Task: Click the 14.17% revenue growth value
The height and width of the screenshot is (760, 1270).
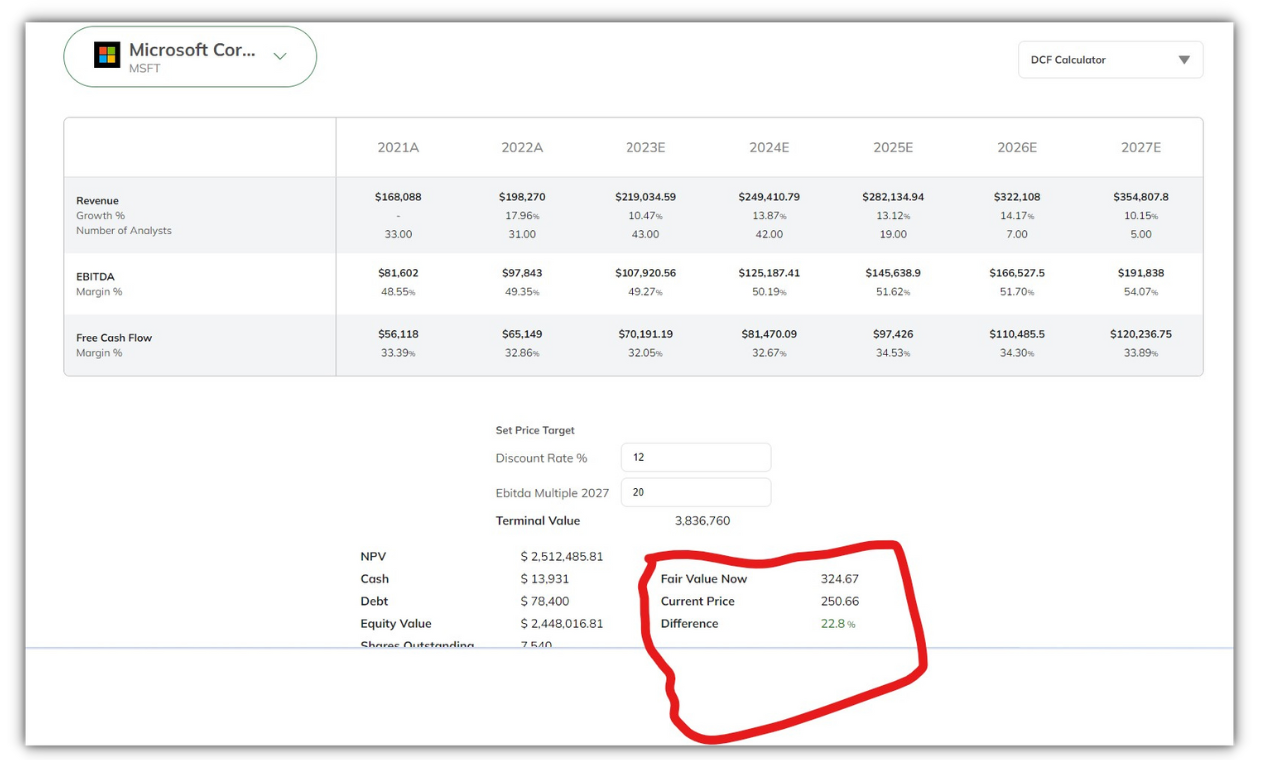Action: [x=1017, y=216]
